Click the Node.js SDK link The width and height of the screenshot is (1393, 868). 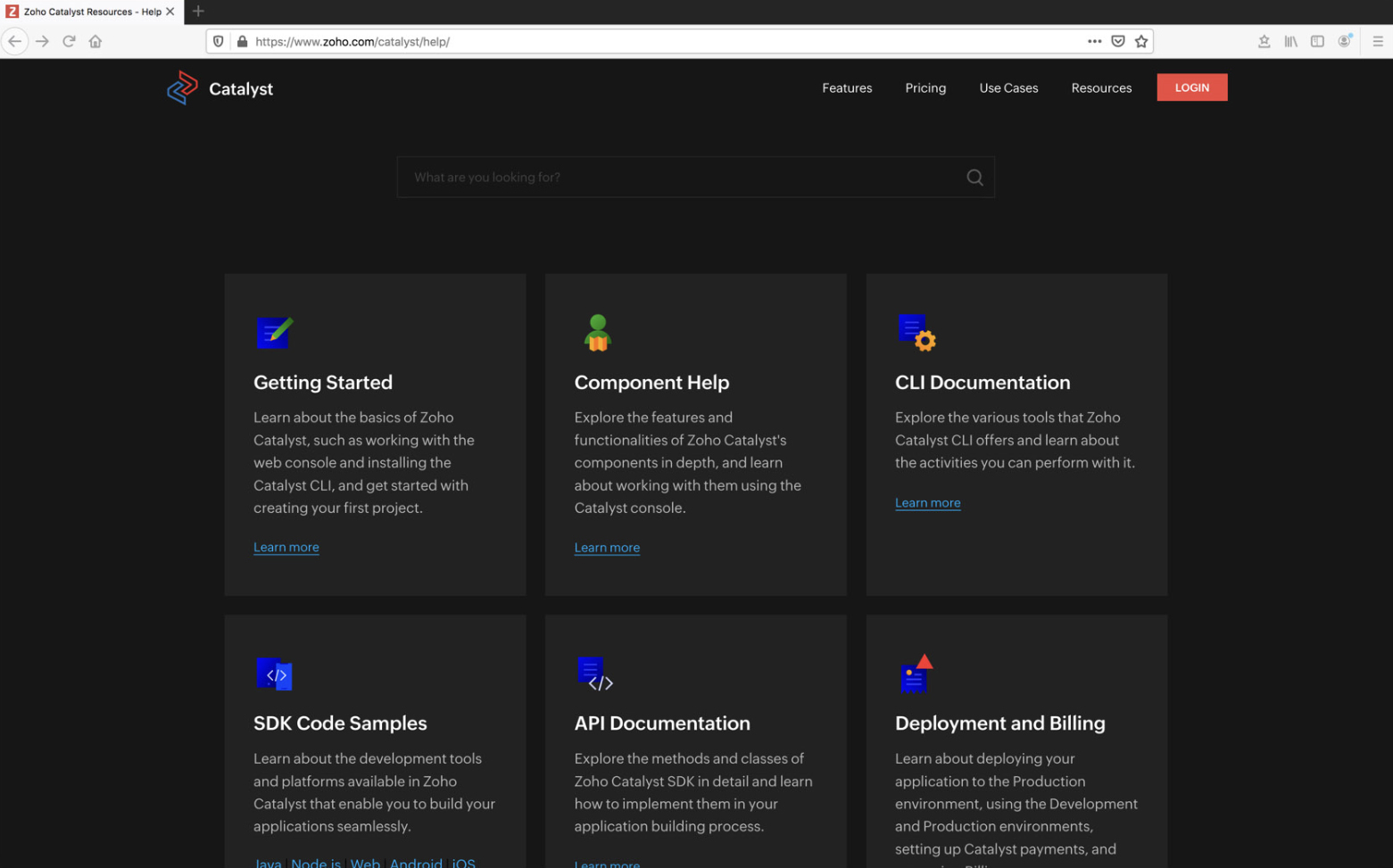(315, 862)
